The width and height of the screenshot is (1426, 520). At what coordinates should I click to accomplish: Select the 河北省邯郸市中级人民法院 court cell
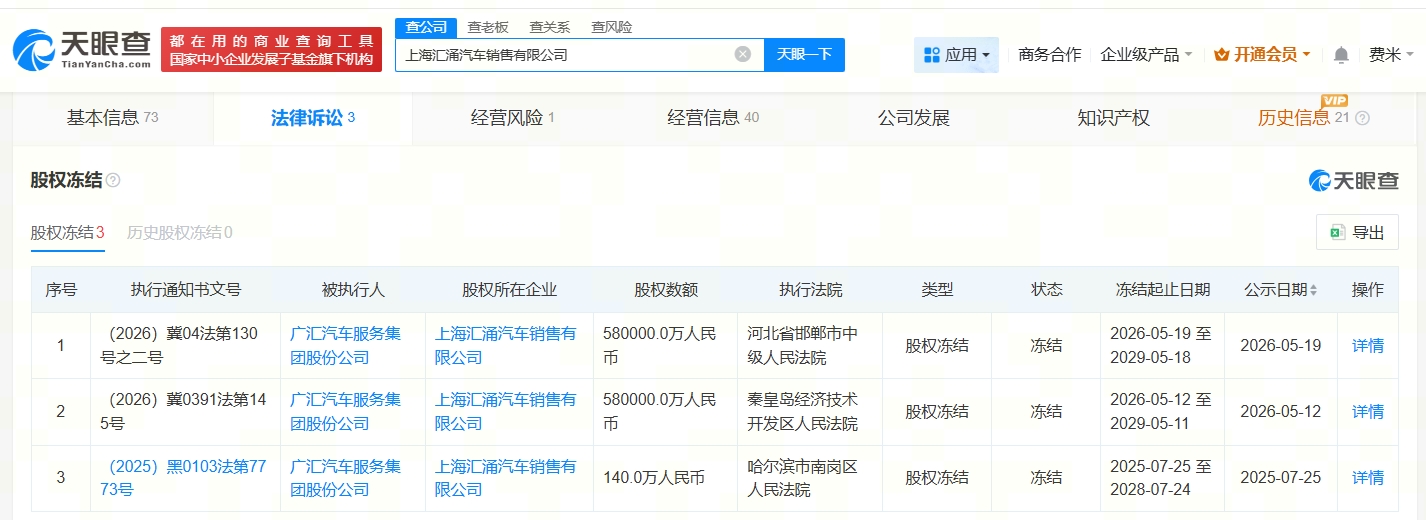point(811,346)
